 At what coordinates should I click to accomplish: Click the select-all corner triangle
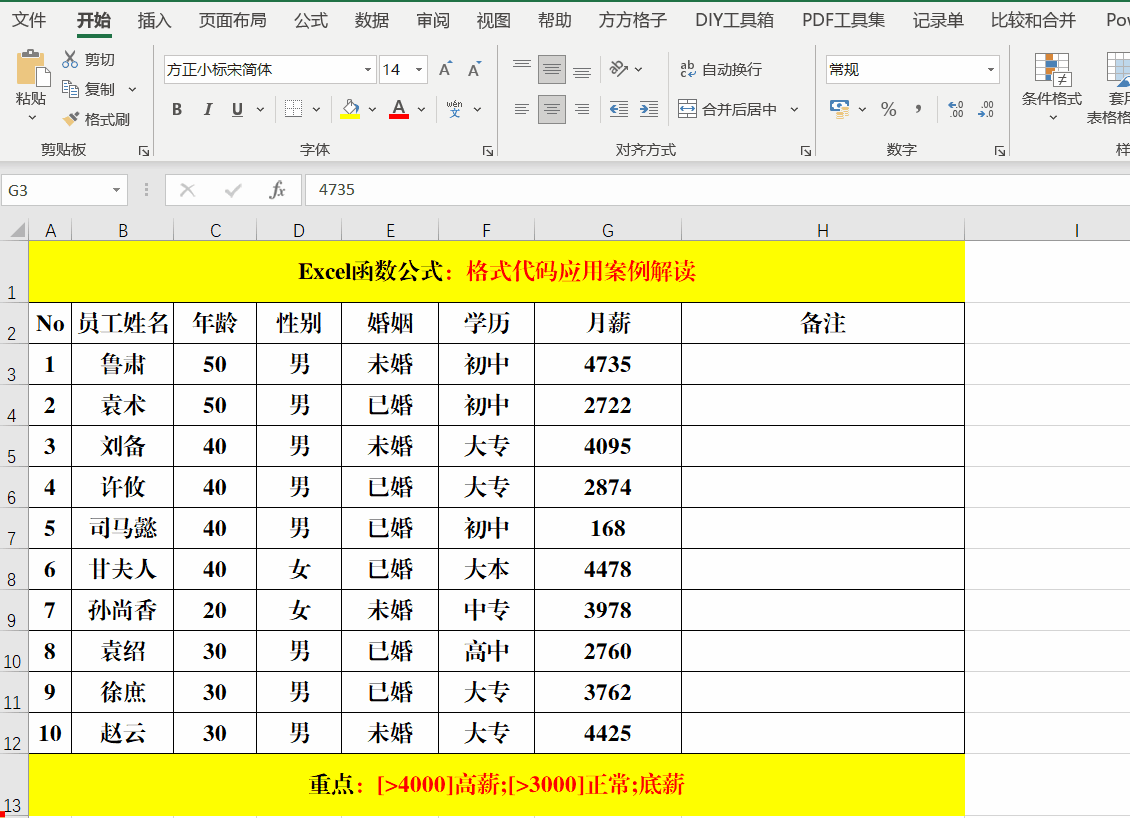(x=16, y=231)
